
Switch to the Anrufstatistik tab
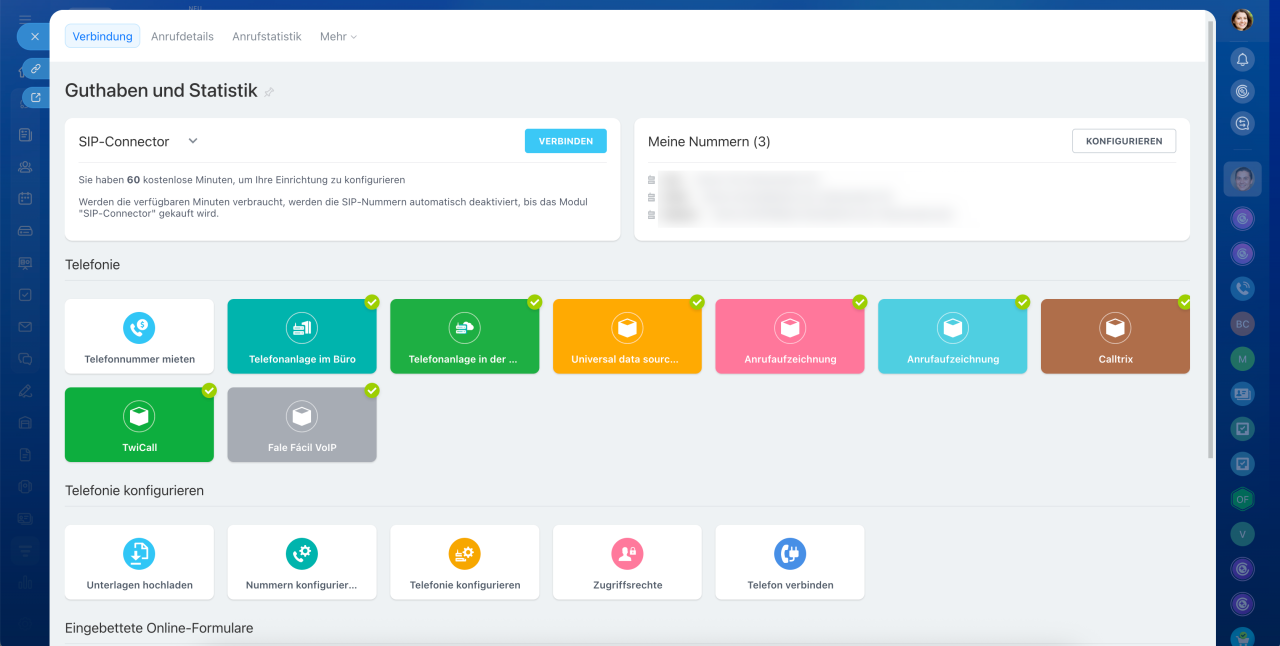[266, 36]
